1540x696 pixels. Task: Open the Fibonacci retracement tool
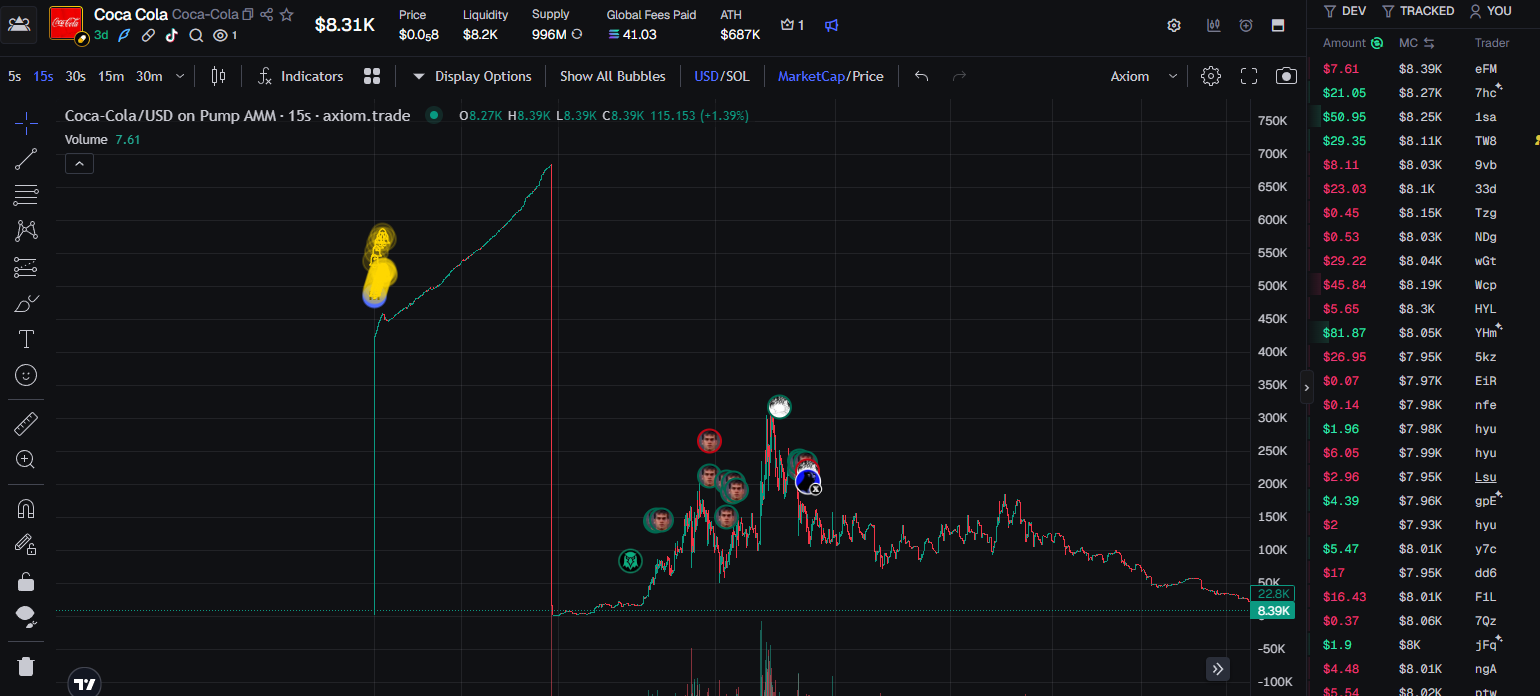26,195
